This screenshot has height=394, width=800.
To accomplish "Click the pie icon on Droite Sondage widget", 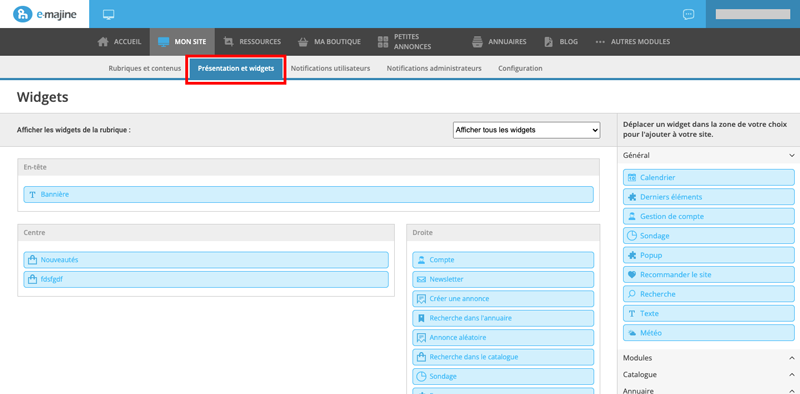I will [421, 376].
